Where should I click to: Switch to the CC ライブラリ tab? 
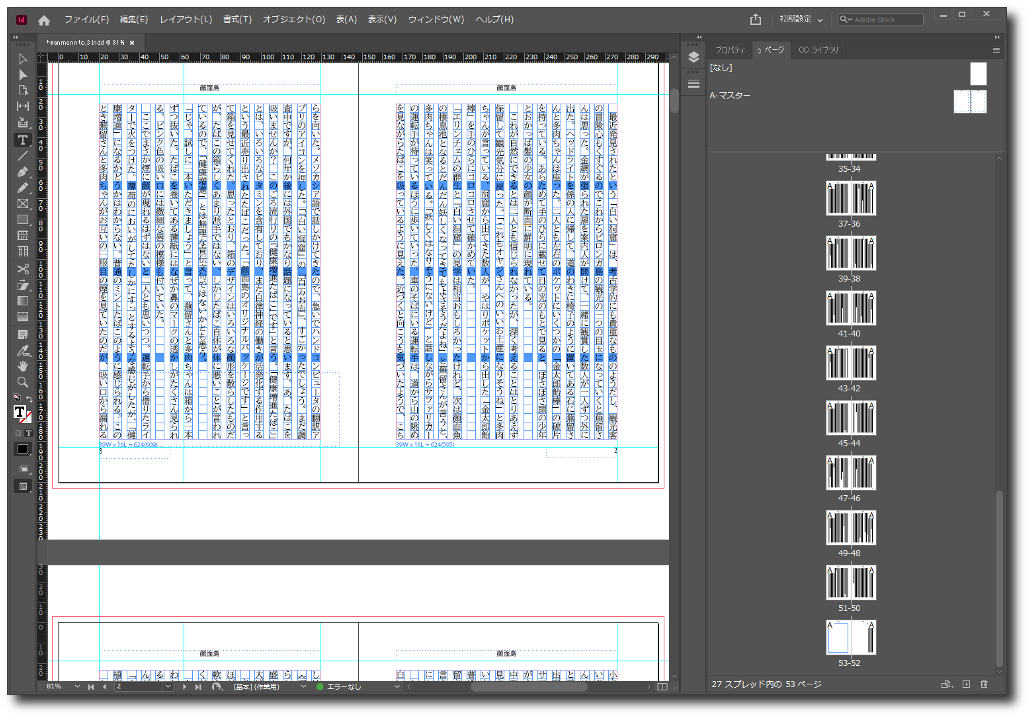[818, 50]
